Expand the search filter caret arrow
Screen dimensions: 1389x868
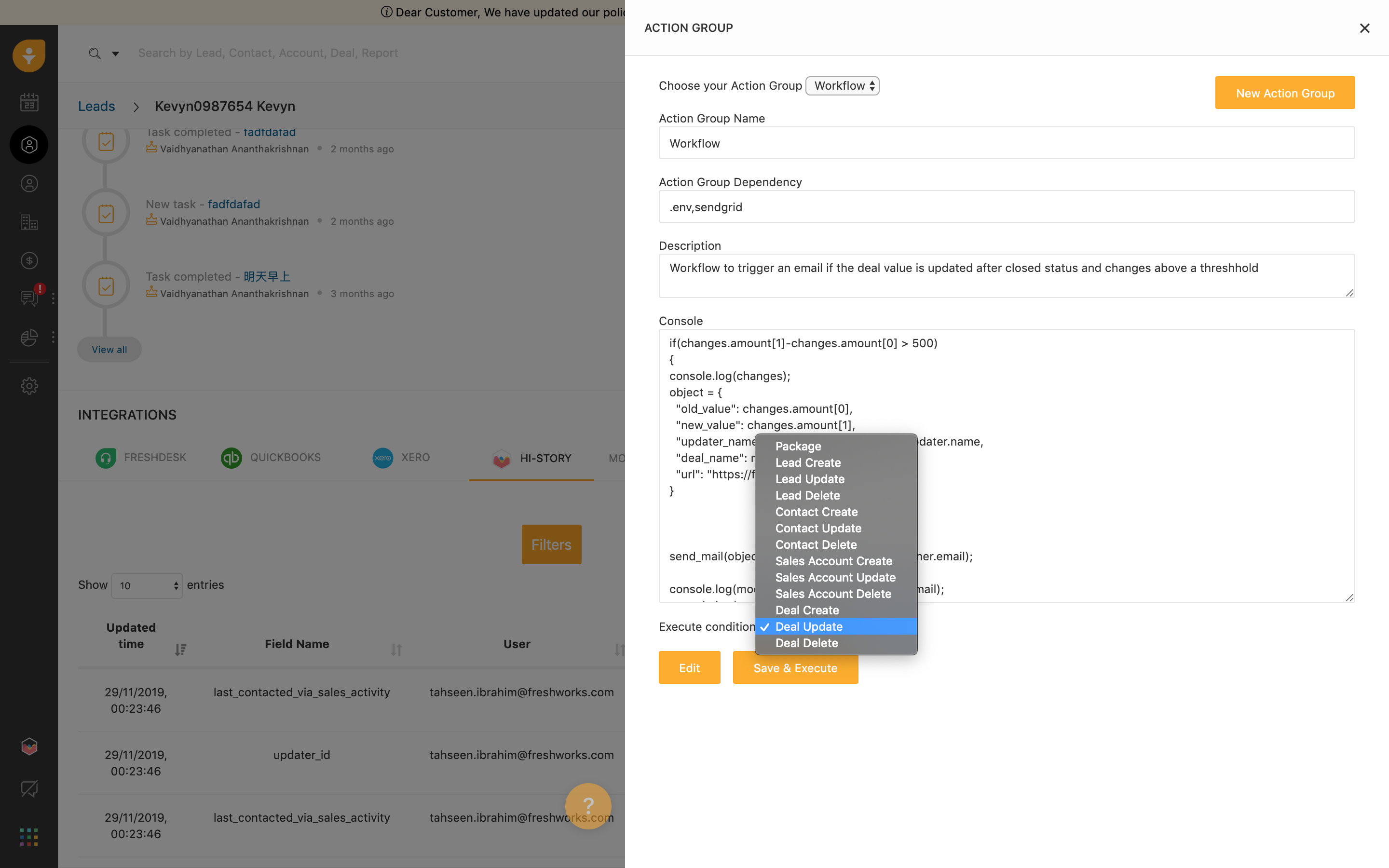pyautogui.click(x=115, y=54)
